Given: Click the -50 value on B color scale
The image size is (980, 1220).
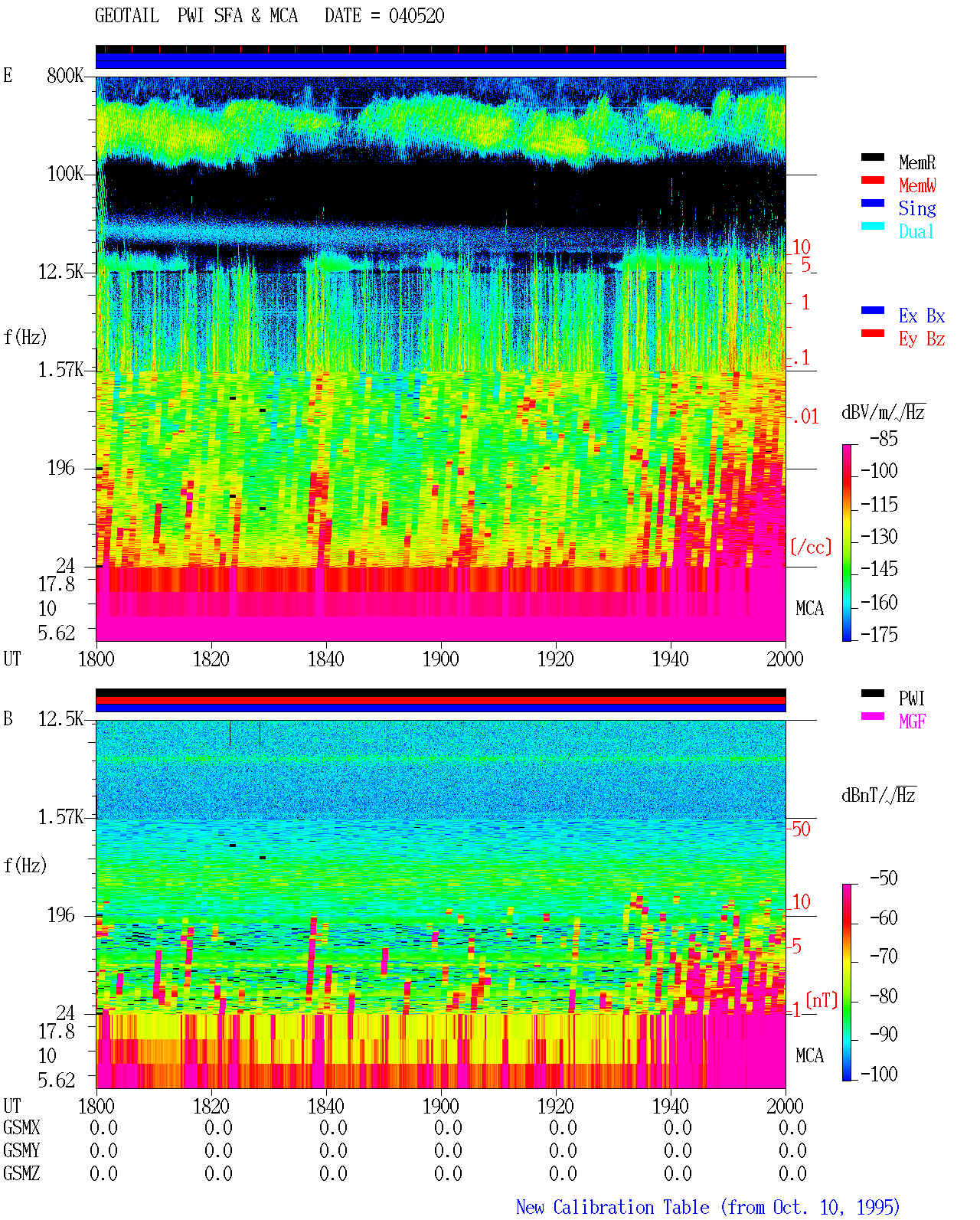Looking at the screenshot, I should point(884,878).
